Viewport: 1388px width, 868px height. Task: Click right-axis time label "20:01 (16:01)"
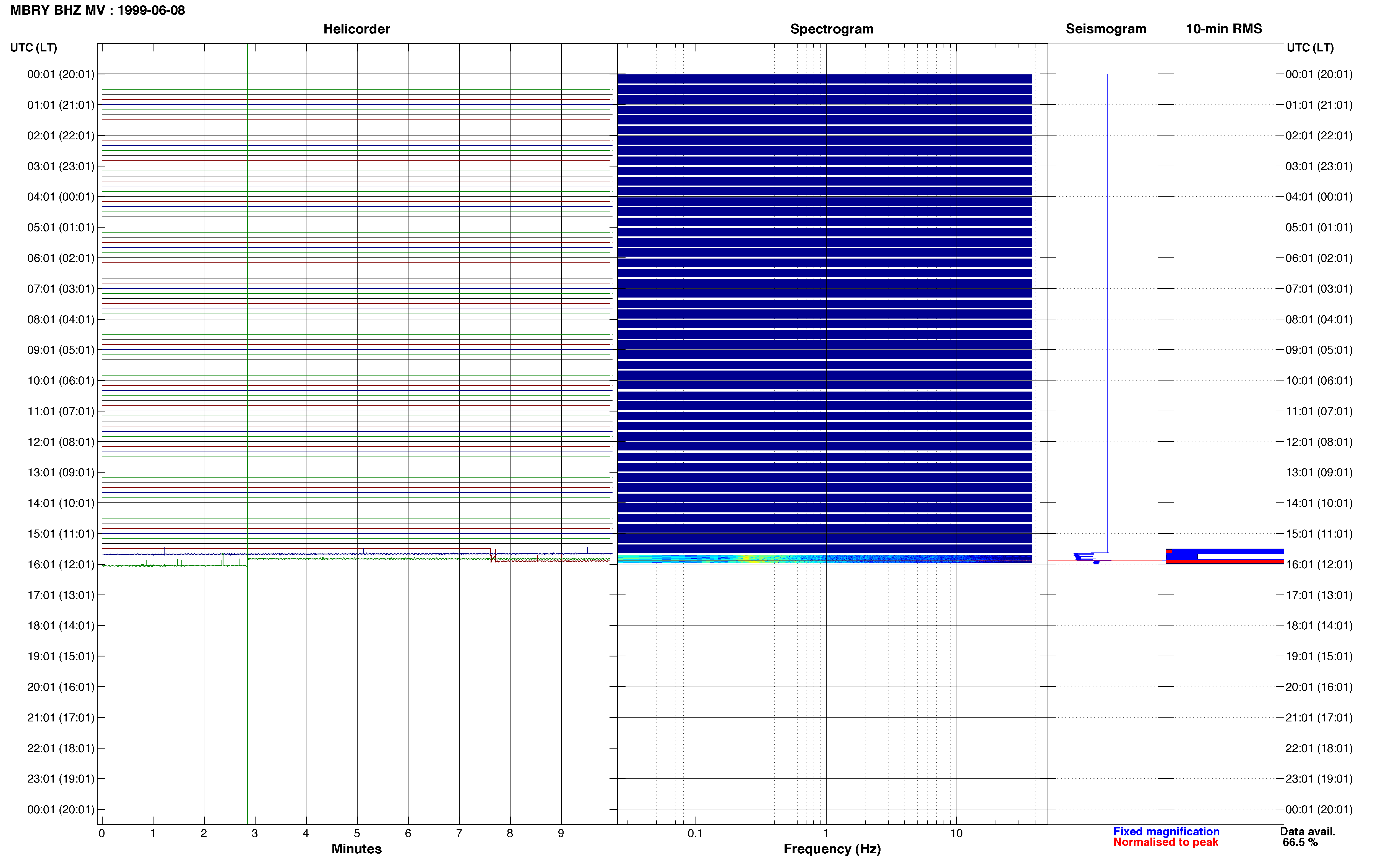pyautogui.click(x=1319, y=687)
